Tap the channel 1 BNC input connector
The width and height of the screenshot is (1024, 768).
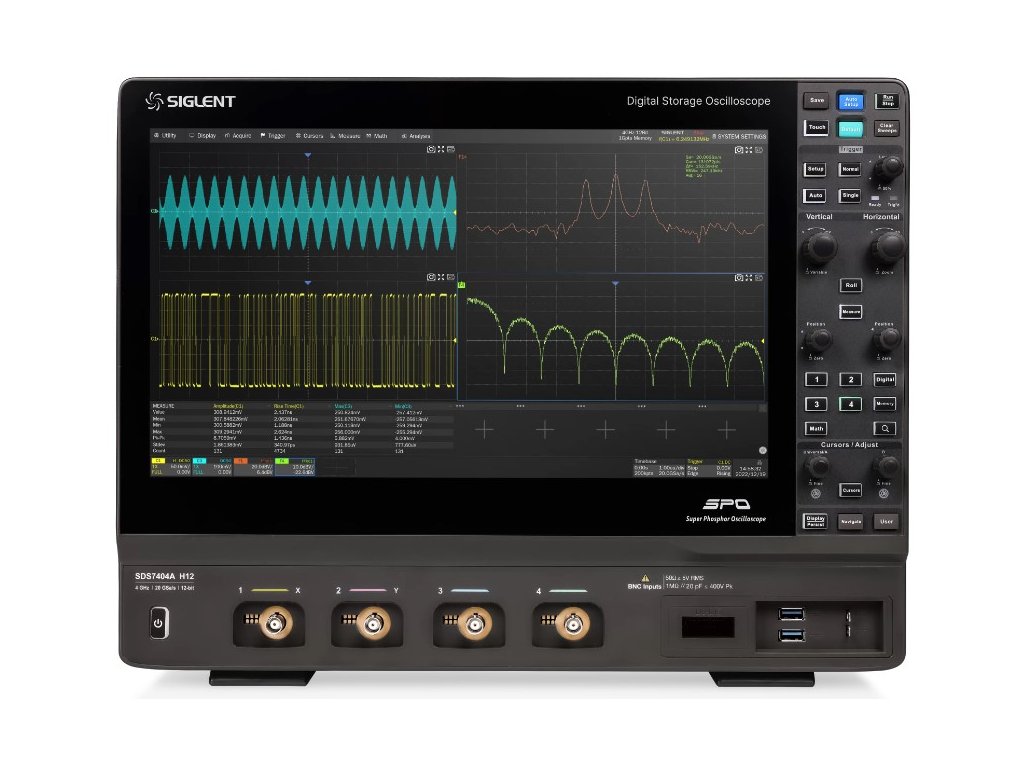click(275, 625)
